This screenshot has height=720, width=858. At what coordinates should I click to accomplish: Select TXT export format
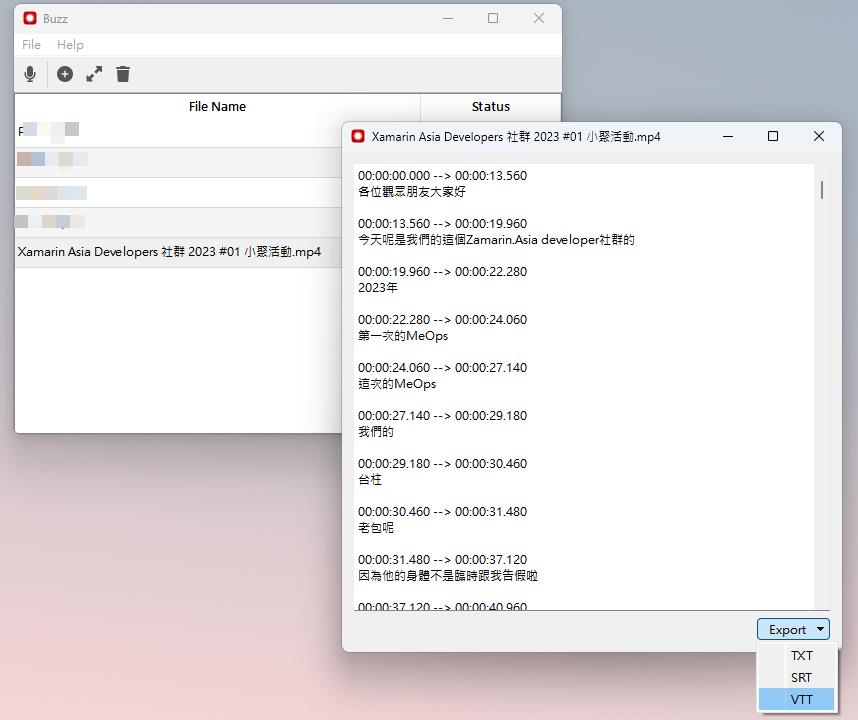click(x=801, y=655)
